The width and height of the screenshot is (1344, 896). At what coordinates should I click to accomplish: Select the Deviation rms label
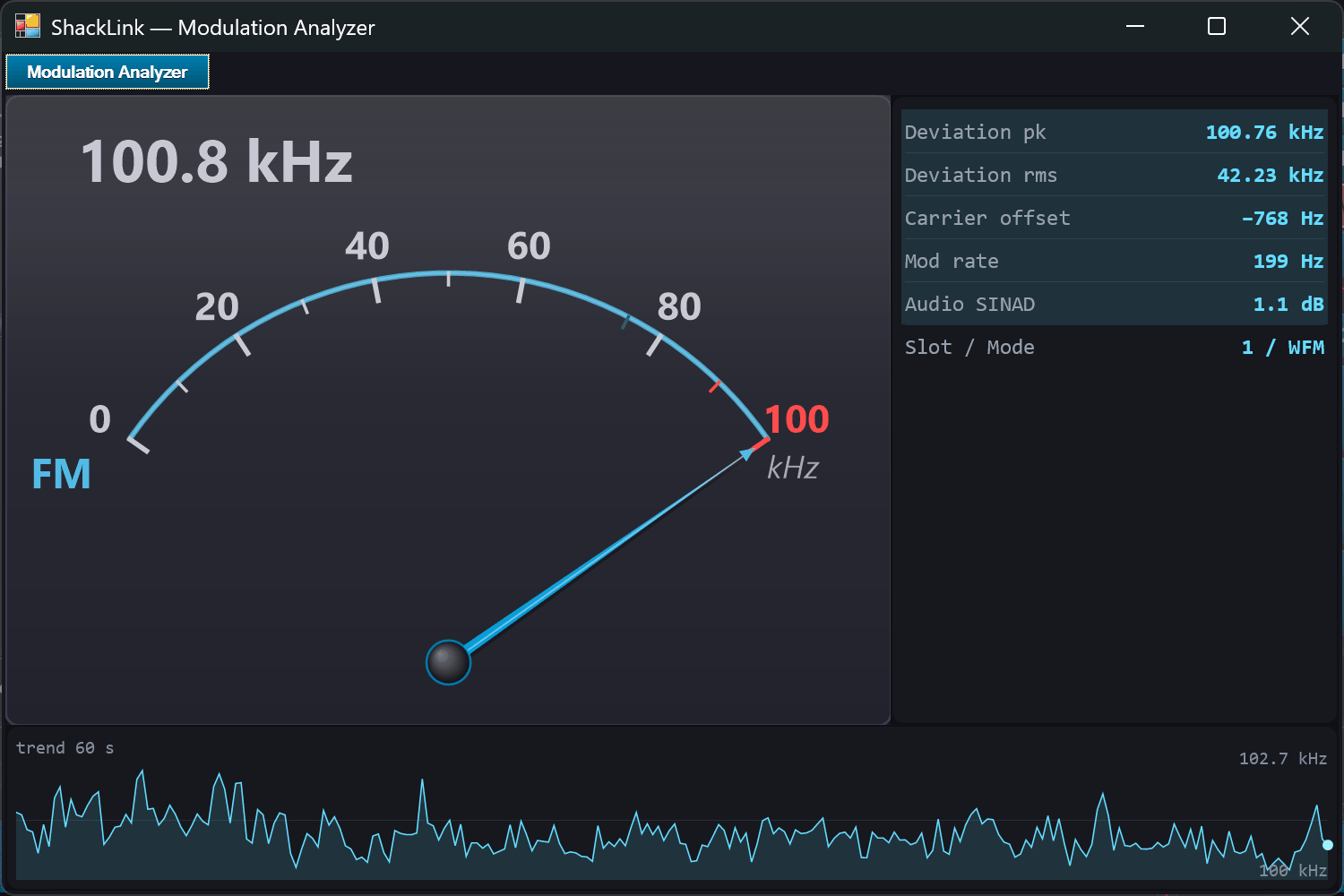click(x=980, y=176)
